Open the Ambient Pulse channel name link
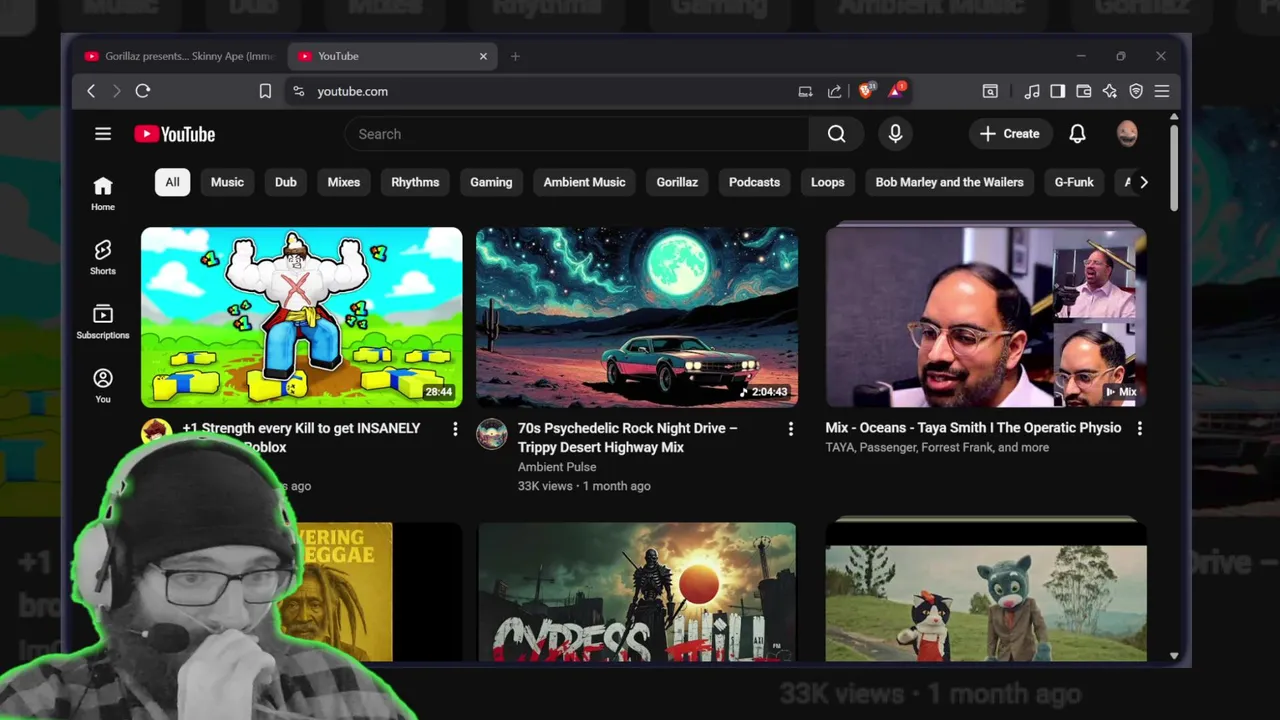1280x720 pixels. coord(557,467)
